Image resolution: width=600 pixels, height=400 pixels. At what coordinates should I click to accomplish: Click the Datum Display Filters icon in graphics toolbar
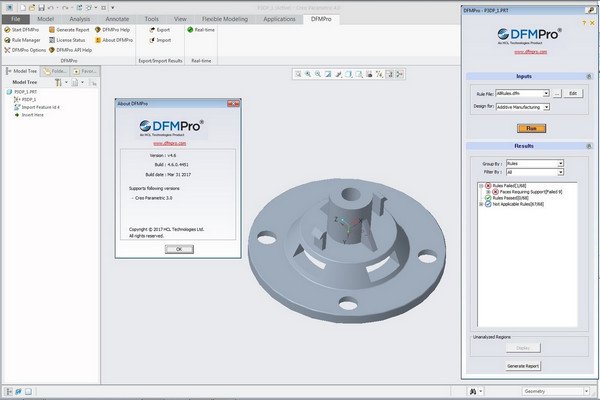[379, 74]
